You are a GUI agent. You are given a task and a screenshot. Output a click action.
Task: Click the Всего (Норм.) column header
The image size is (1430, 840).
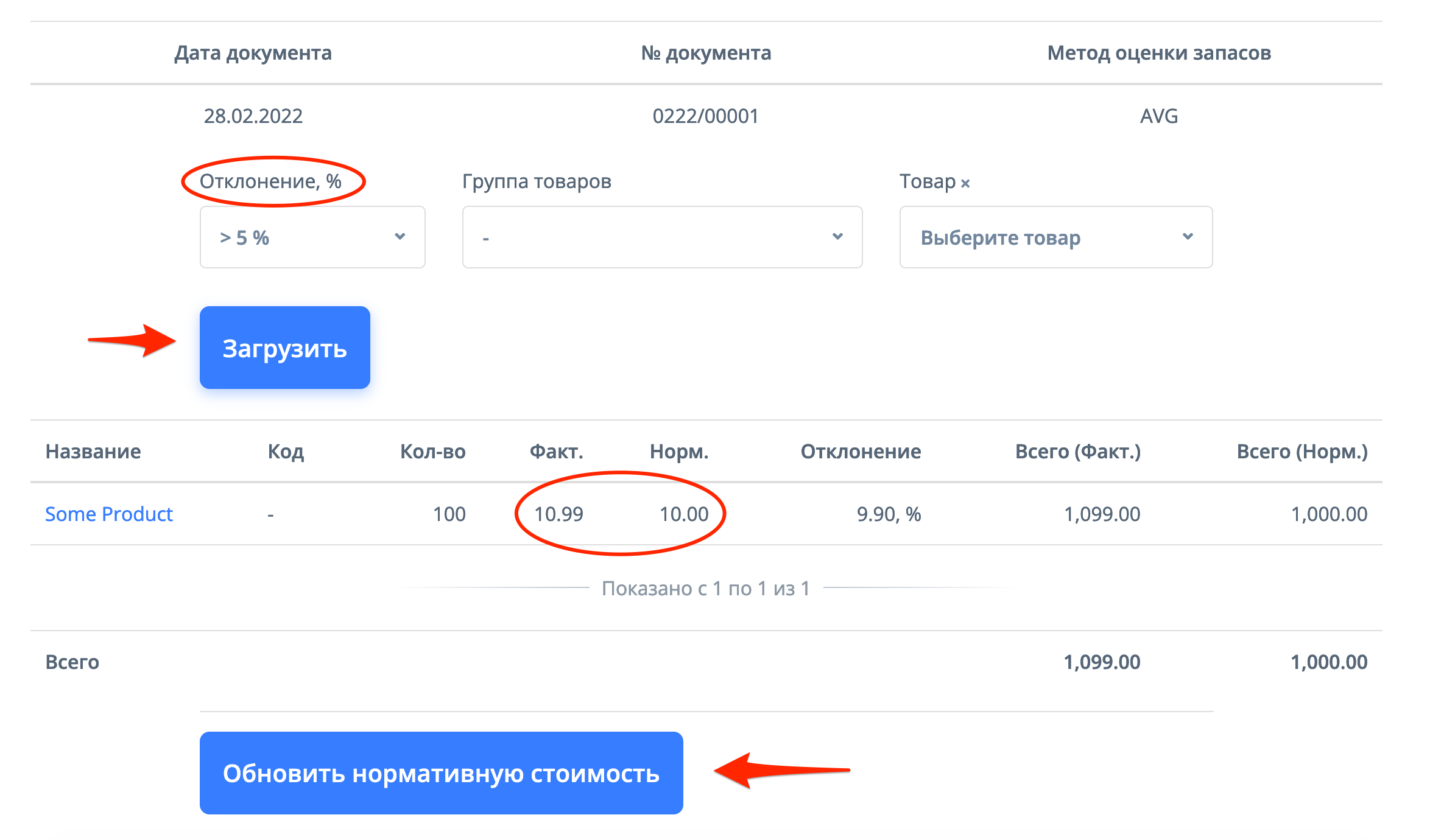[1301, 452]
